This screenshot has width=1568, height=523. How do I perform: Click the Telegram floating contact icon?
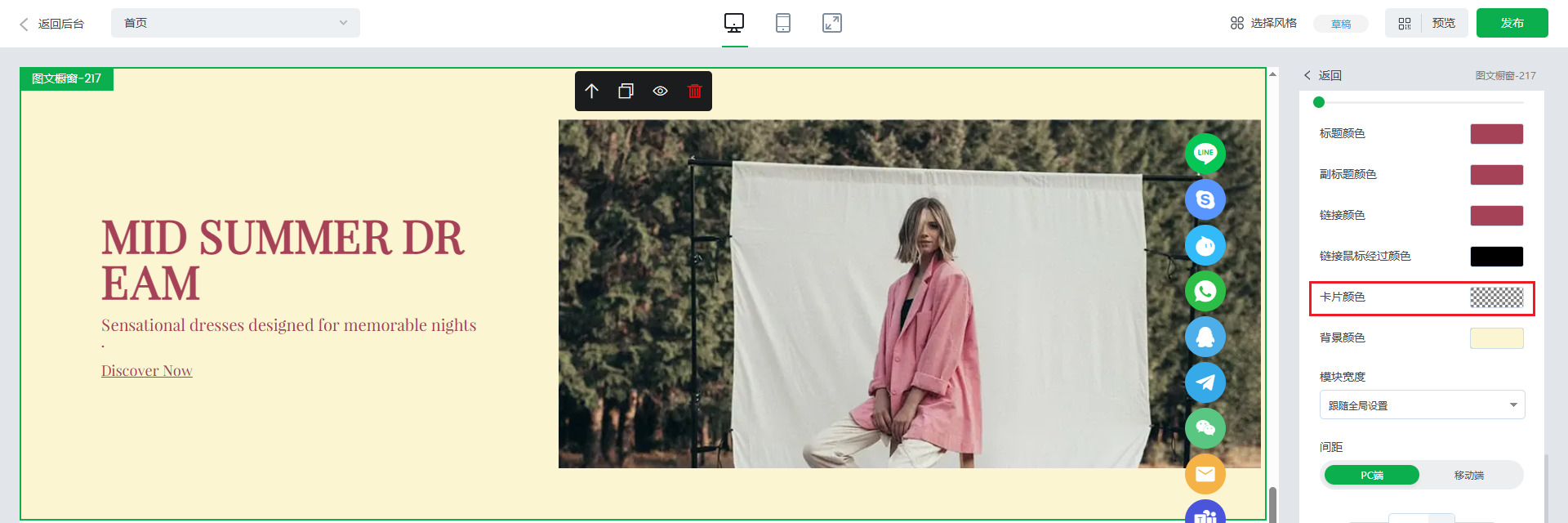(1205, 382)
